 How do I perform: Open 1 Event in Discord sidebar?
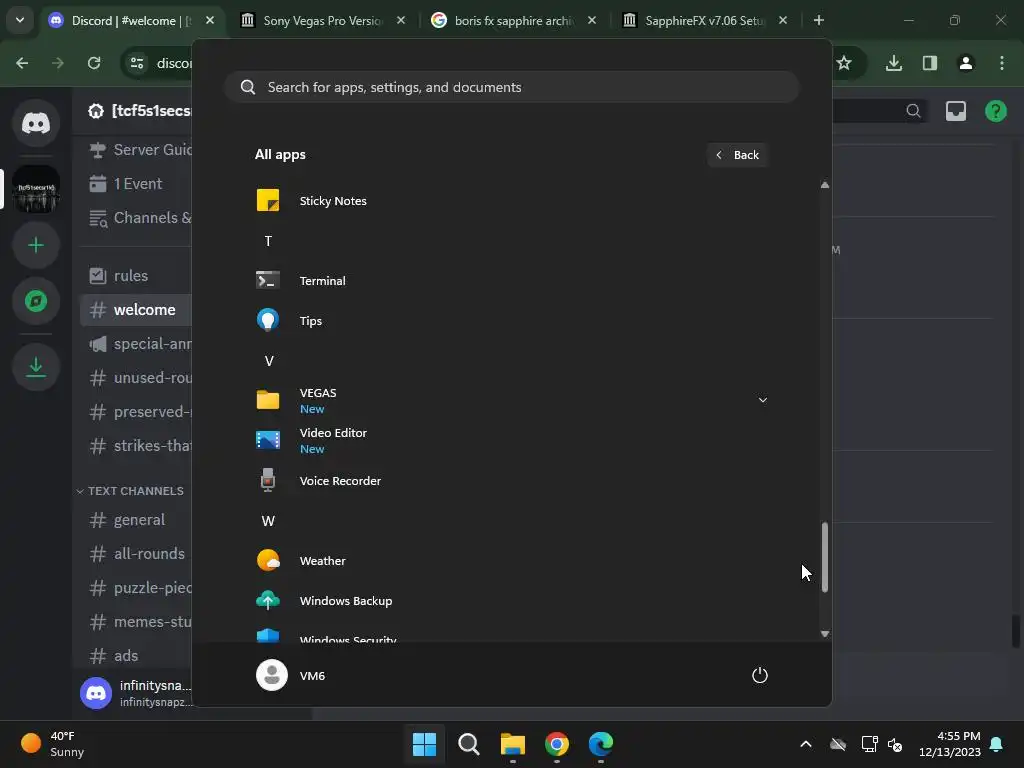point(137,184)
